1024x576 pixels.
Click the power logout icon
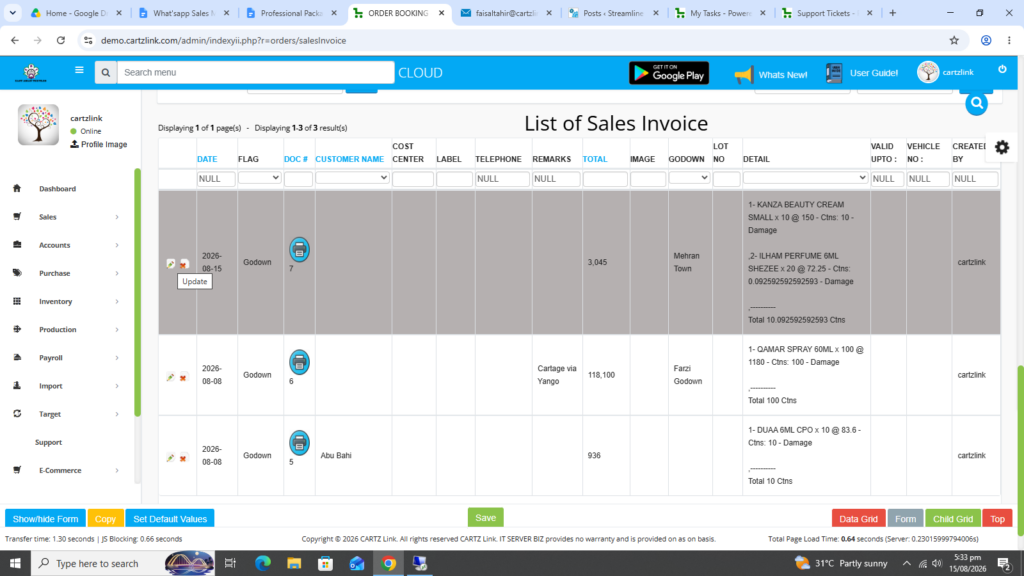coord(1002,69)
